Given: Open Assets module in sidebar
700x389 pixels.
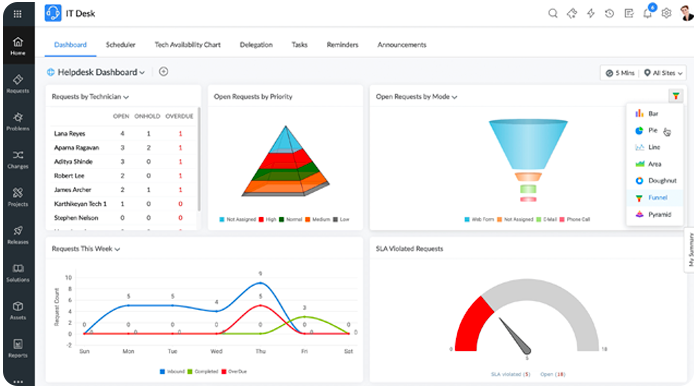Looking at the screenshot, I should (x=18, y=310).
